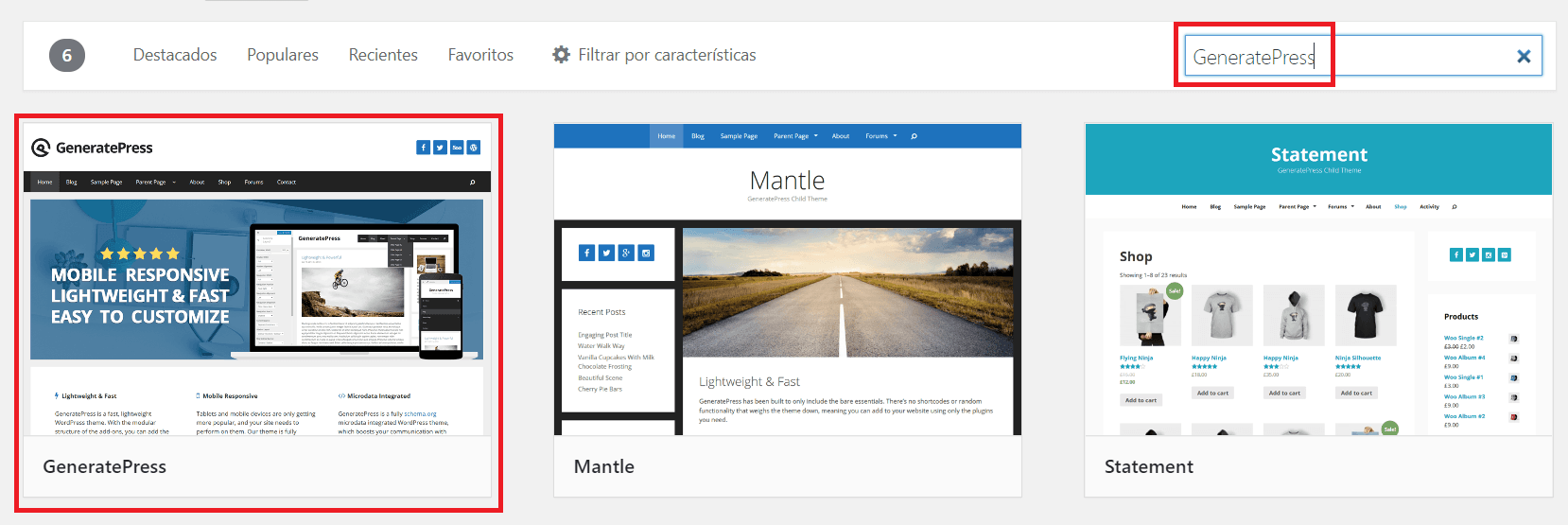Viewport: 1568px width, 525px height.
Task: Click the Mantle theme name label
Action: tap(604, 466)
